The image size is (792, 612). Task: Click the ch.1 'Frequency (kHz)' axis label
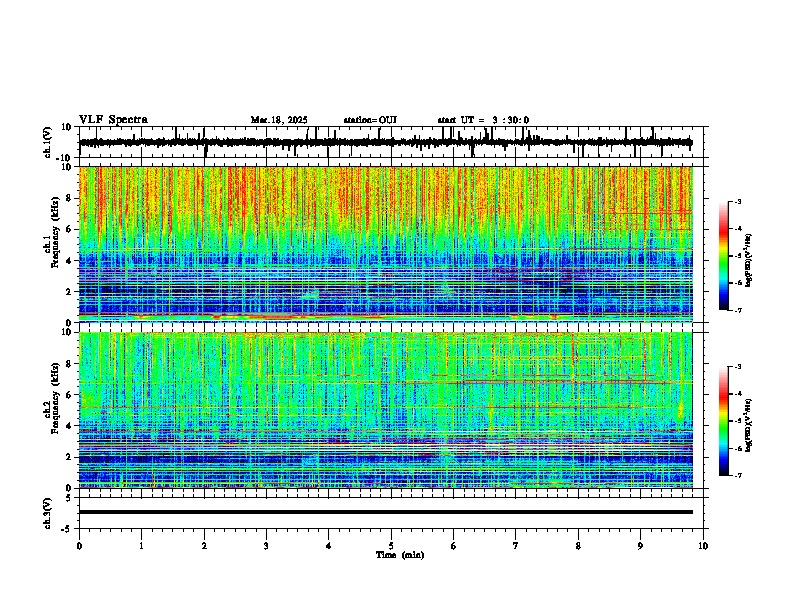55,232
